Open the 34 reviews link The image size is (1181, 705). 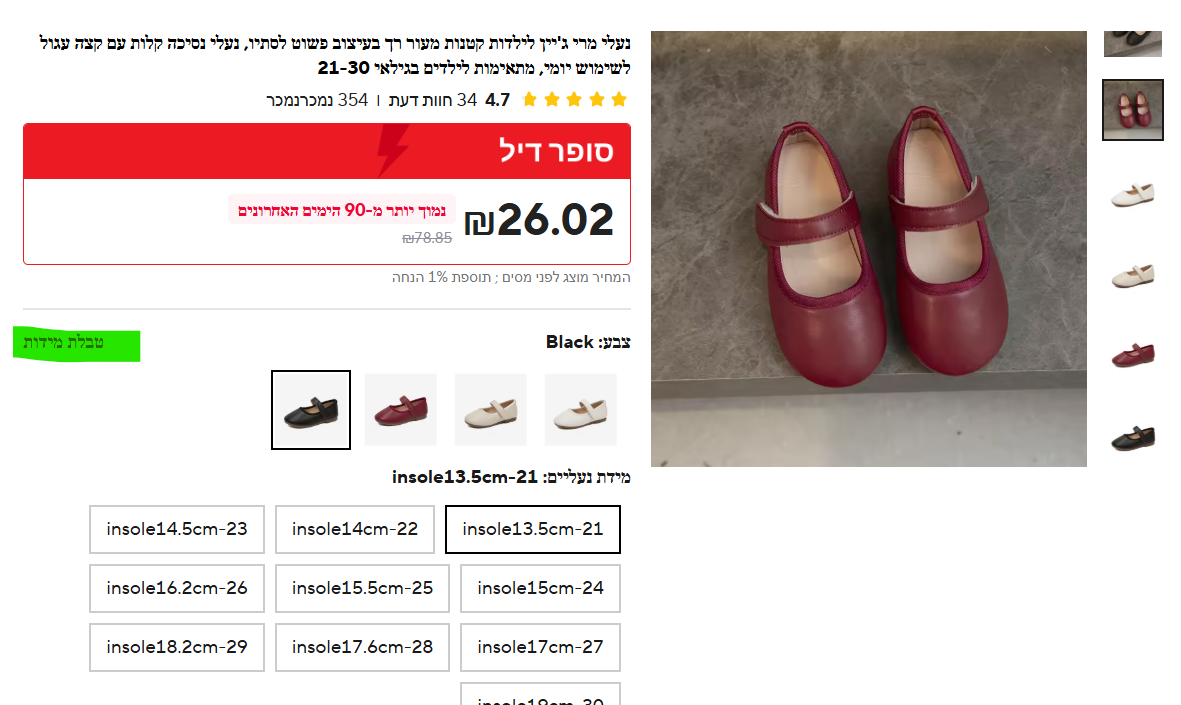coord(433,100)
